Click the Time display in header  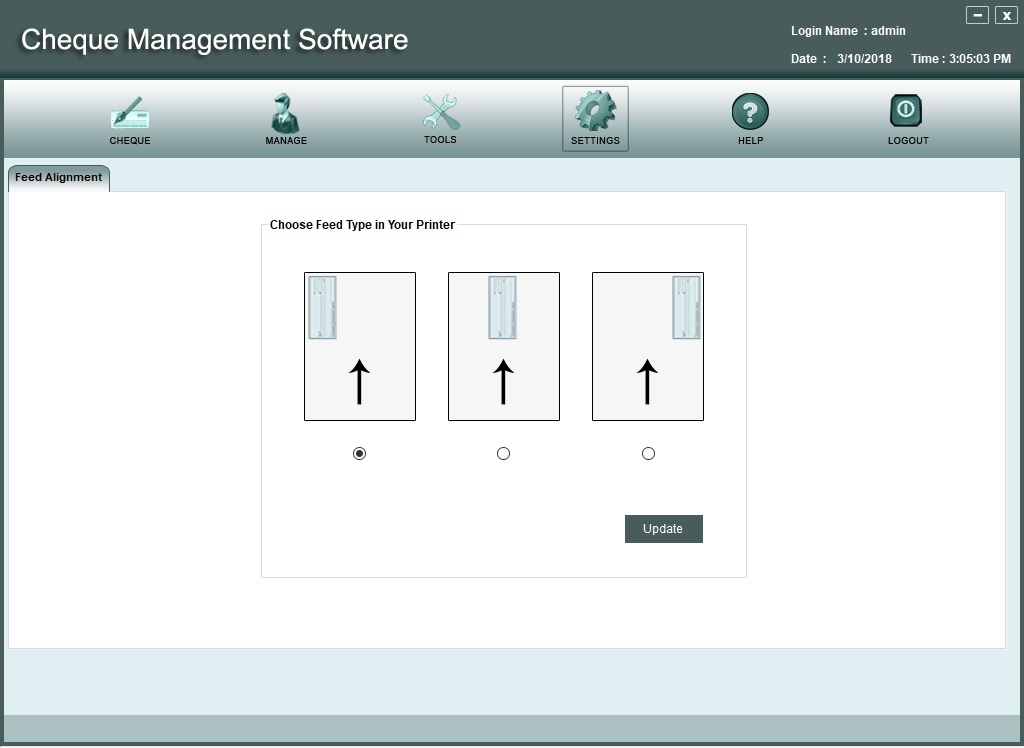coord(960,59)
